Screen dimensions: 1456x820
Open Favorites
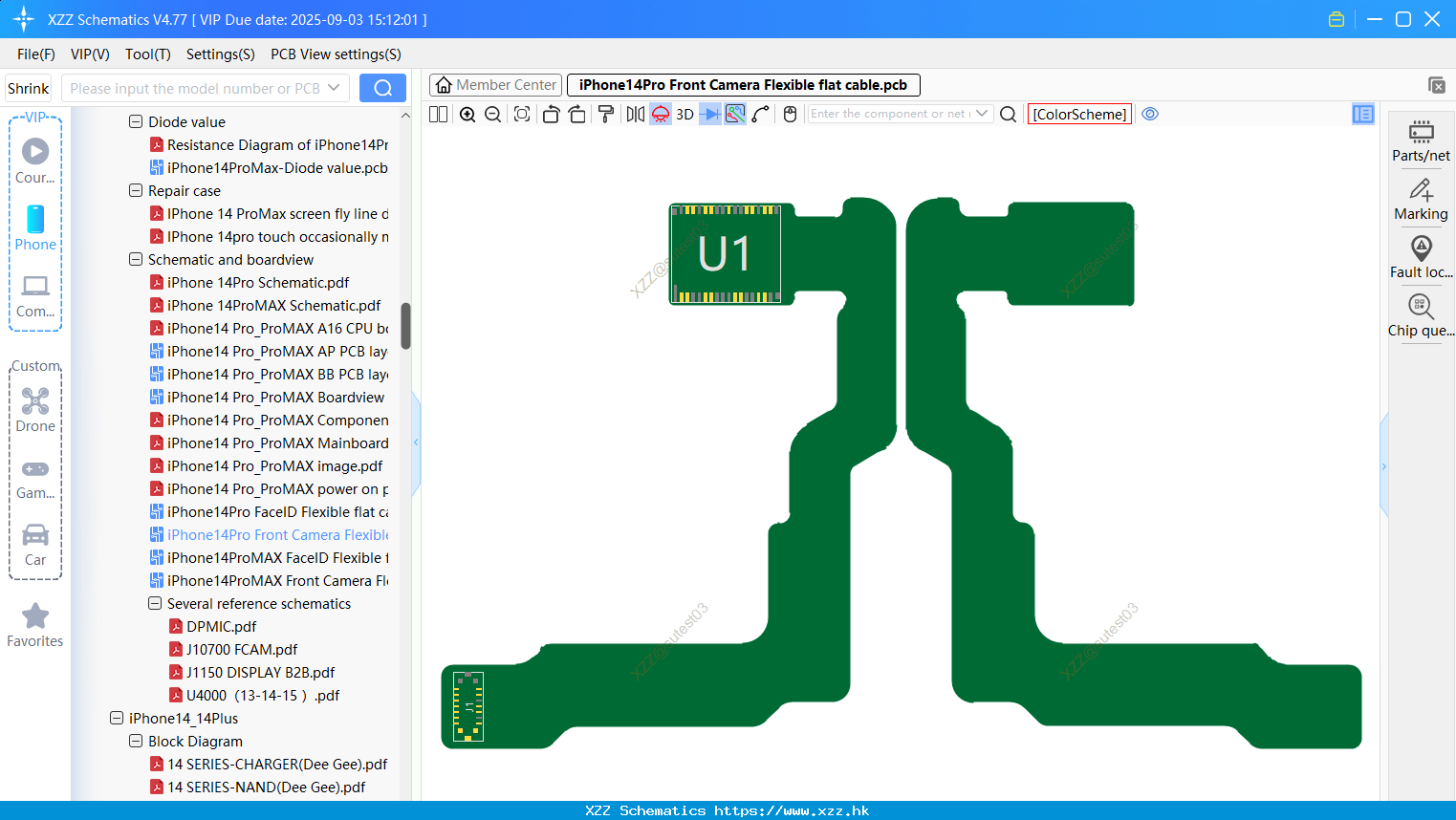pyautogui.click(x=35, y=625)
